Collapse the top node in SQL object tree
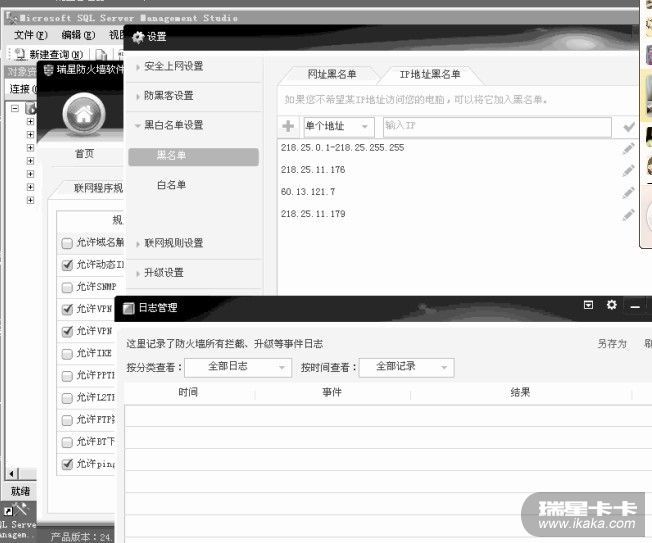This screenshot has height=543, width=652. pos(15,109)
